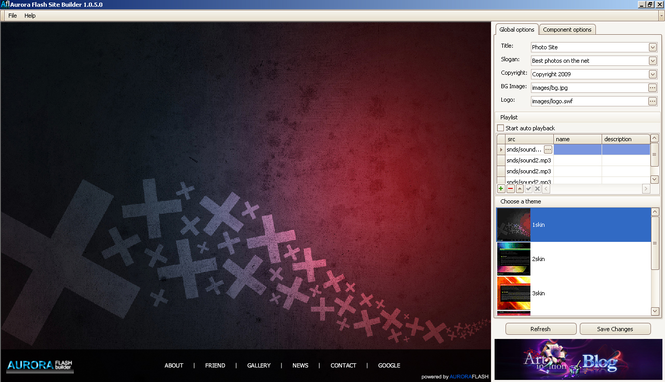Expand the Slogan field dropdown
This screenshot has height=382, width=665.
(x=652, y=61)
